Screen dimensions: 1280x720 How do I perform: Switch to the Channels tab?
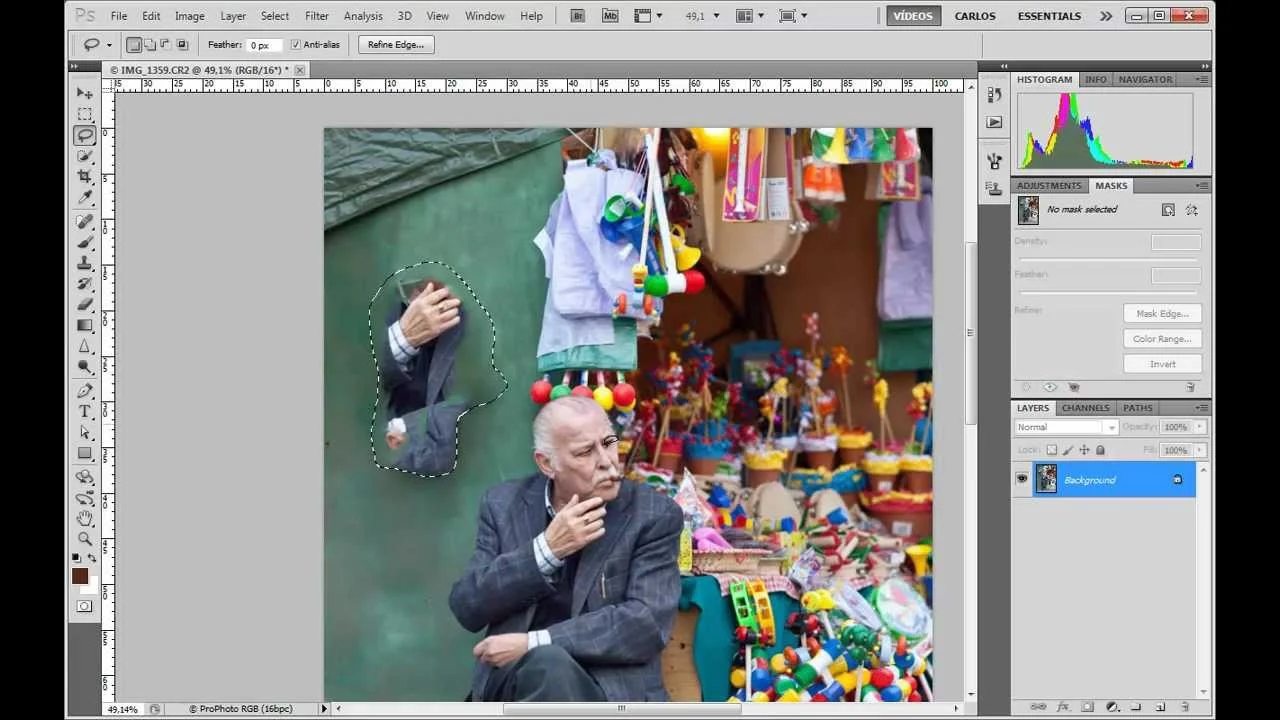point(1085,408)
